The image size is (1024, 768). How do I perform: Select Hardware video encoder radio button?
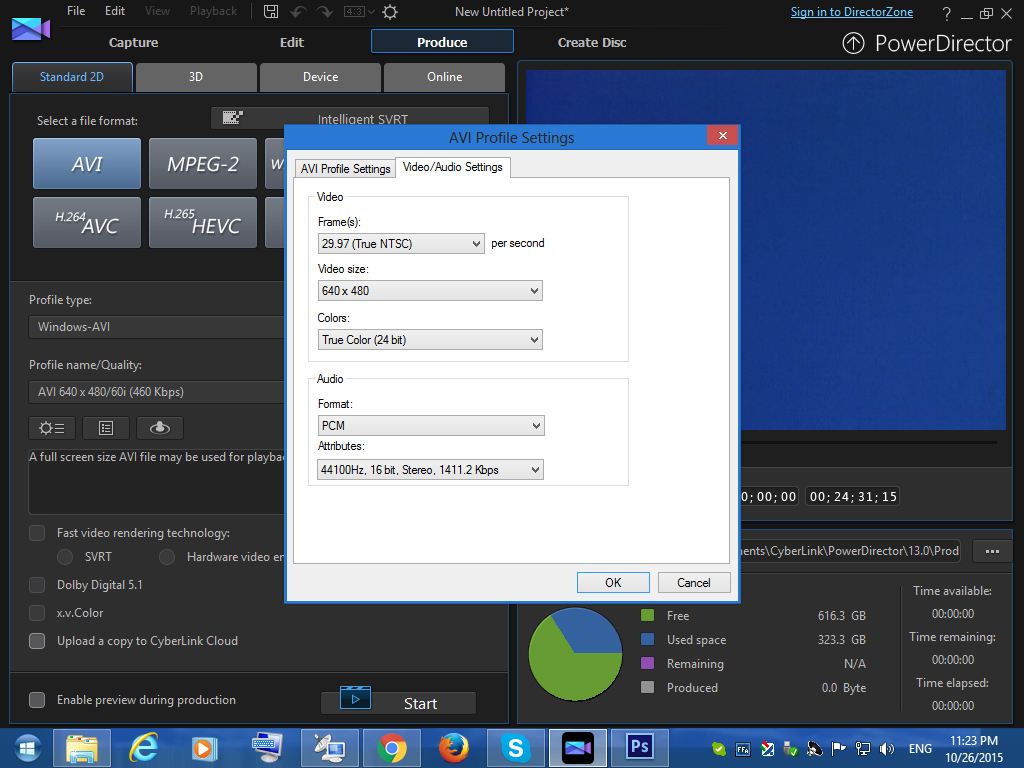click(x=167, y=557)
